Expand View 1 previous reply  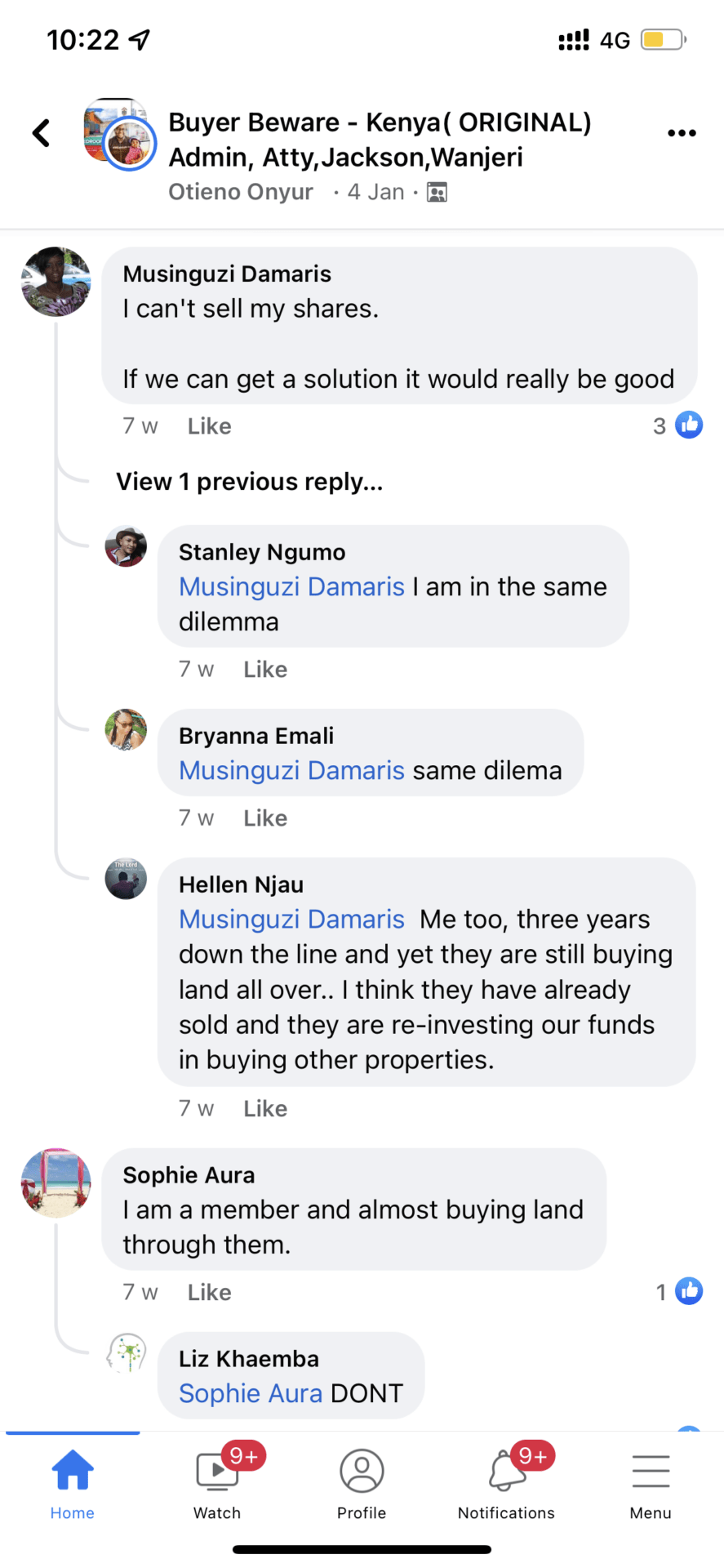tap(249, 482)
